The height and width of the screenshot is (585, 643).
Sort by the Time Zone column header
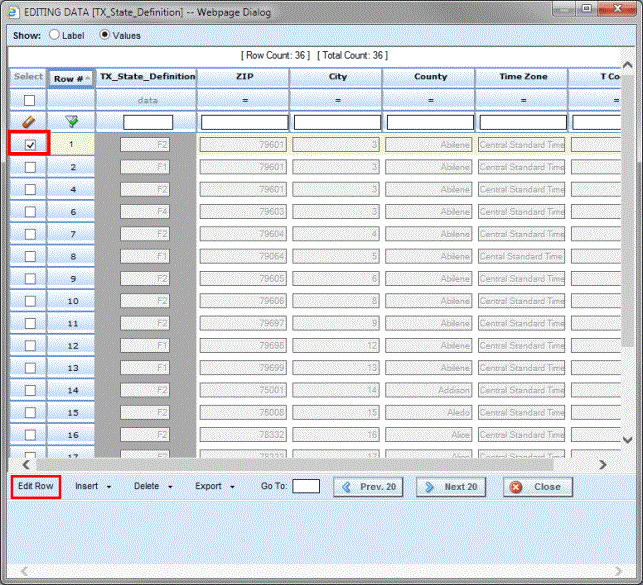pyautogui.click(x=522, y=77)
